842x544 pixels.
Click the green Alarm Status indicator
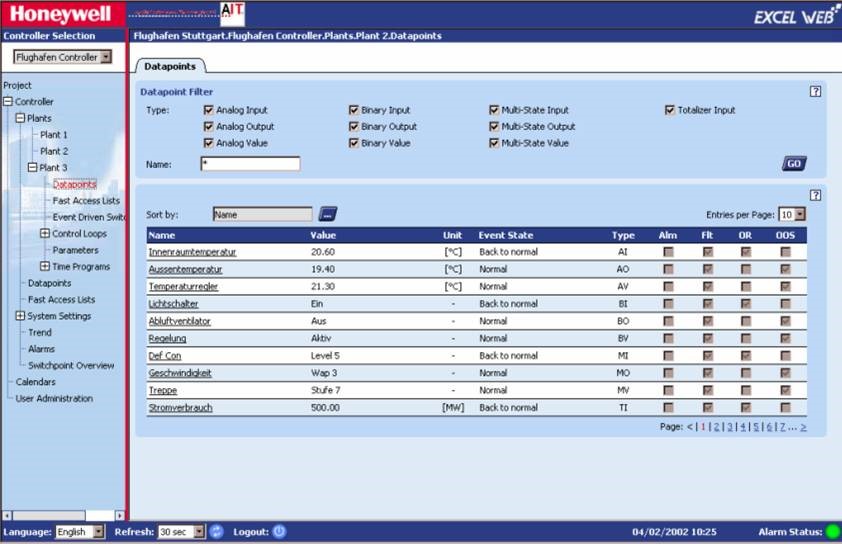click(832, 532)
